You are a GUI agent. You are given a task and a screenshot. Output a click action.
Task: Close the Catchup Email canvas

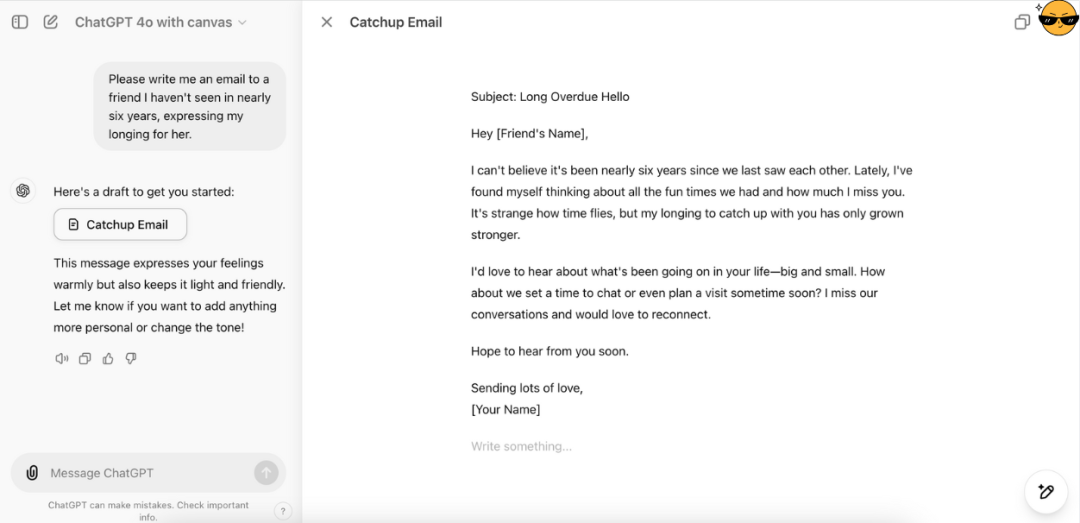coord(326,22)
